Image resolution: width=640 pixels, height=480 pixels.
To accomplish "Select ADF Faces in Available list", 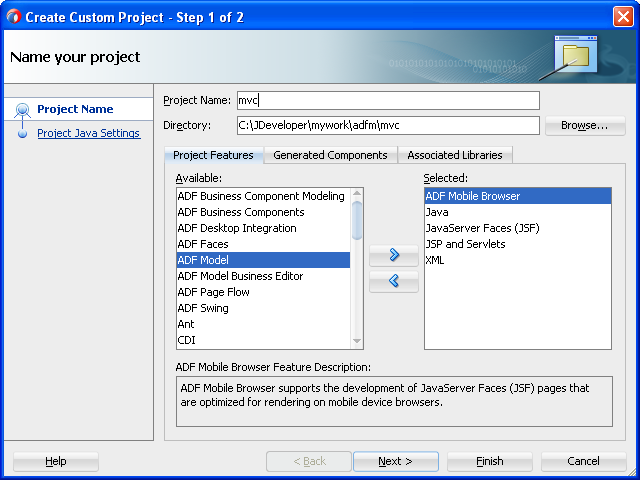I will (263, 244).
